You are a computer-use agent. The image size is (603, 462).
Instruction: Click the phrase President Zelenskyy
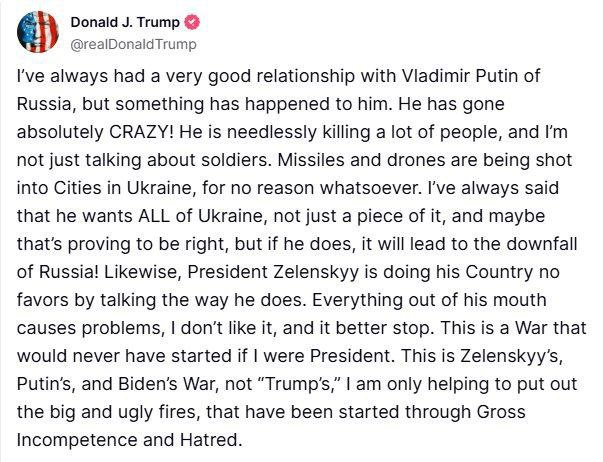click(x=273, y=272)
